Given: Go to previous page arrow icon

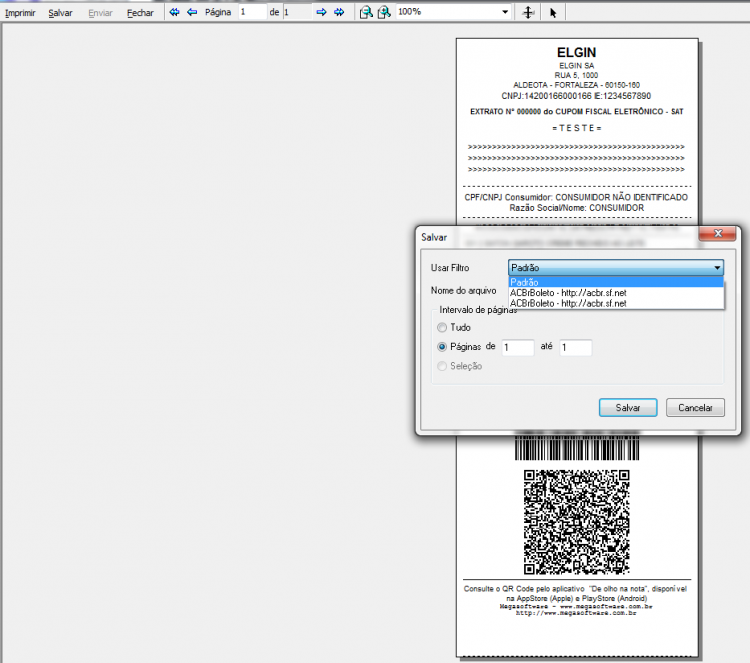Looking at the screenshot, I should click(x=192, y=12).
